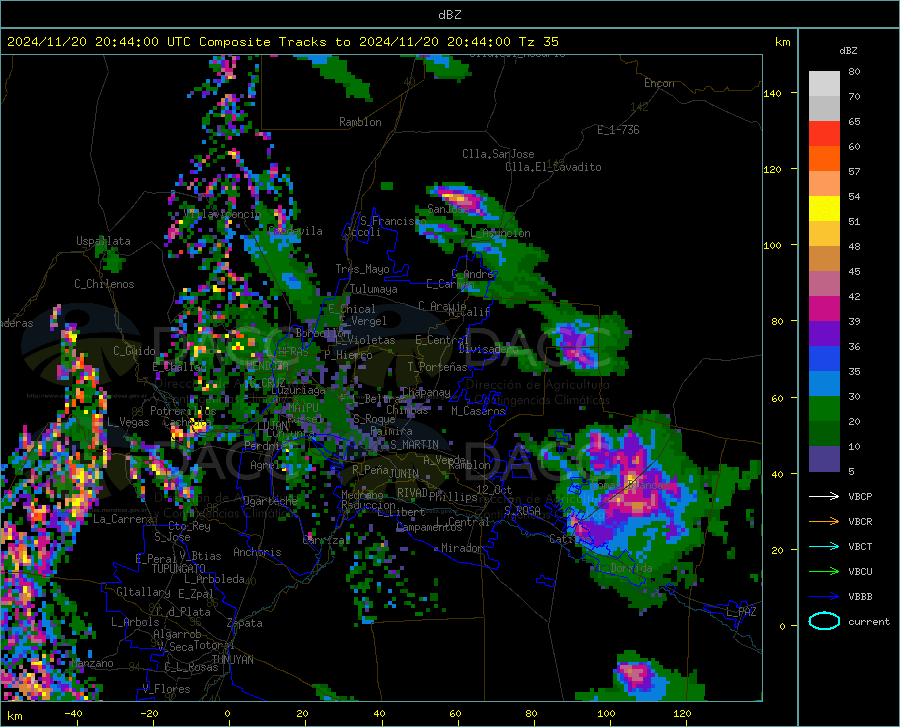This screenshot has height=727, width=900.
Task: Click the 80 tick on the horizontal axis
Action: [531, 713]
